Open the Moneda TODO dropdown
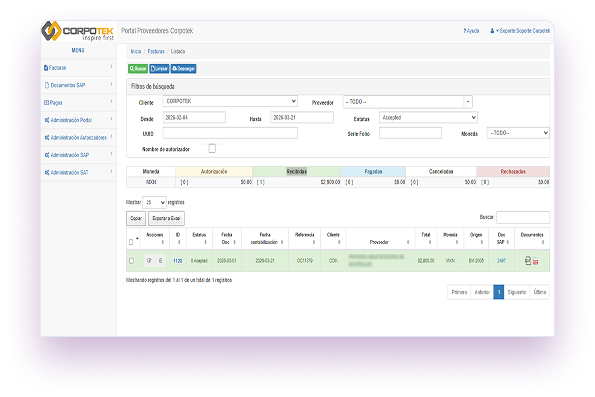The image size is (595, 397). 518,133
